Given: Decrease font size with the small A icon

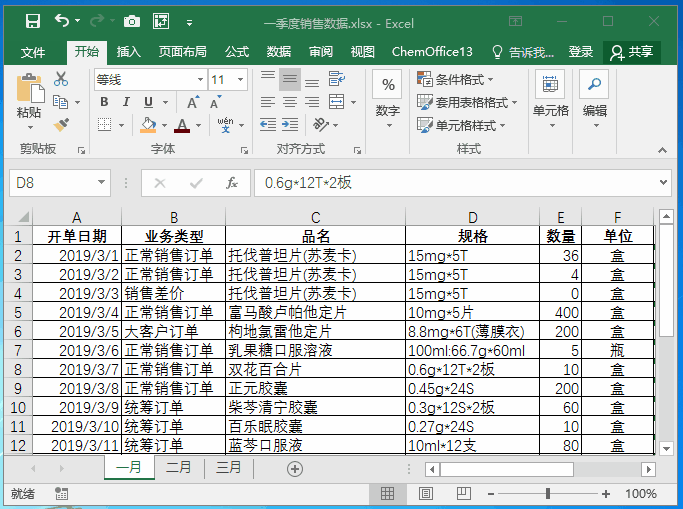Looking at the screenshot, I should click(215, 102).
